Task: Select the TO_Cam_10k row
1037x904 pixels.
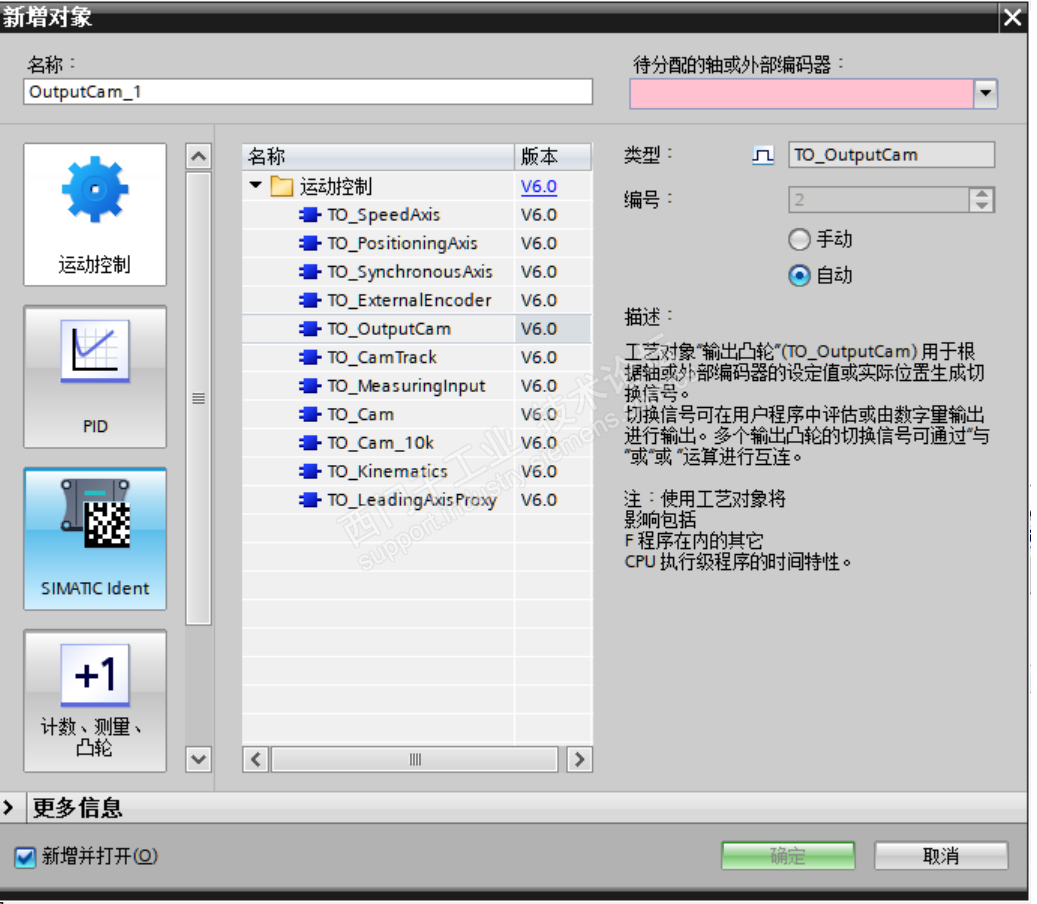Action: 417,443
